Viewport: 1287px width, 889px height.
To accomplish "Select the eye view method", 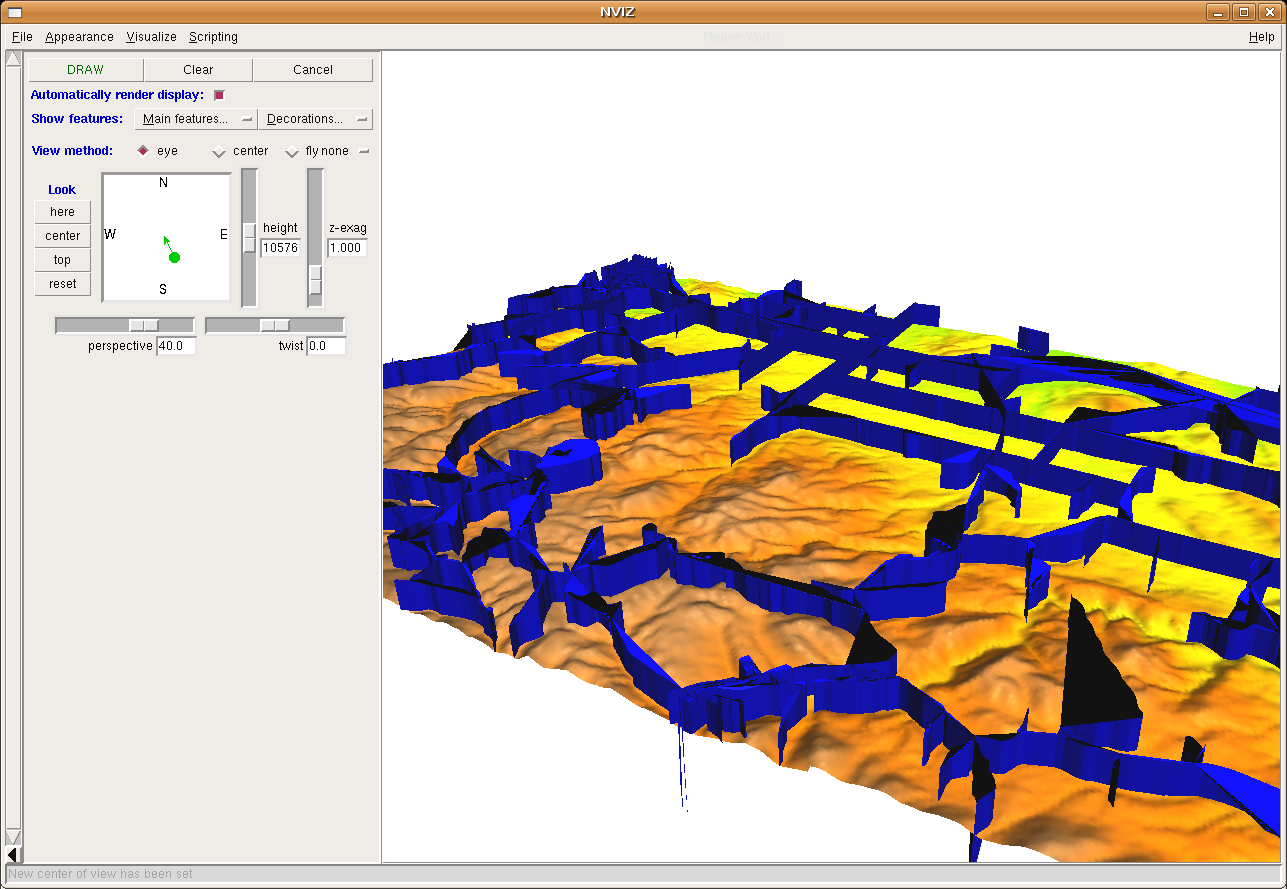I will (143, 151).
